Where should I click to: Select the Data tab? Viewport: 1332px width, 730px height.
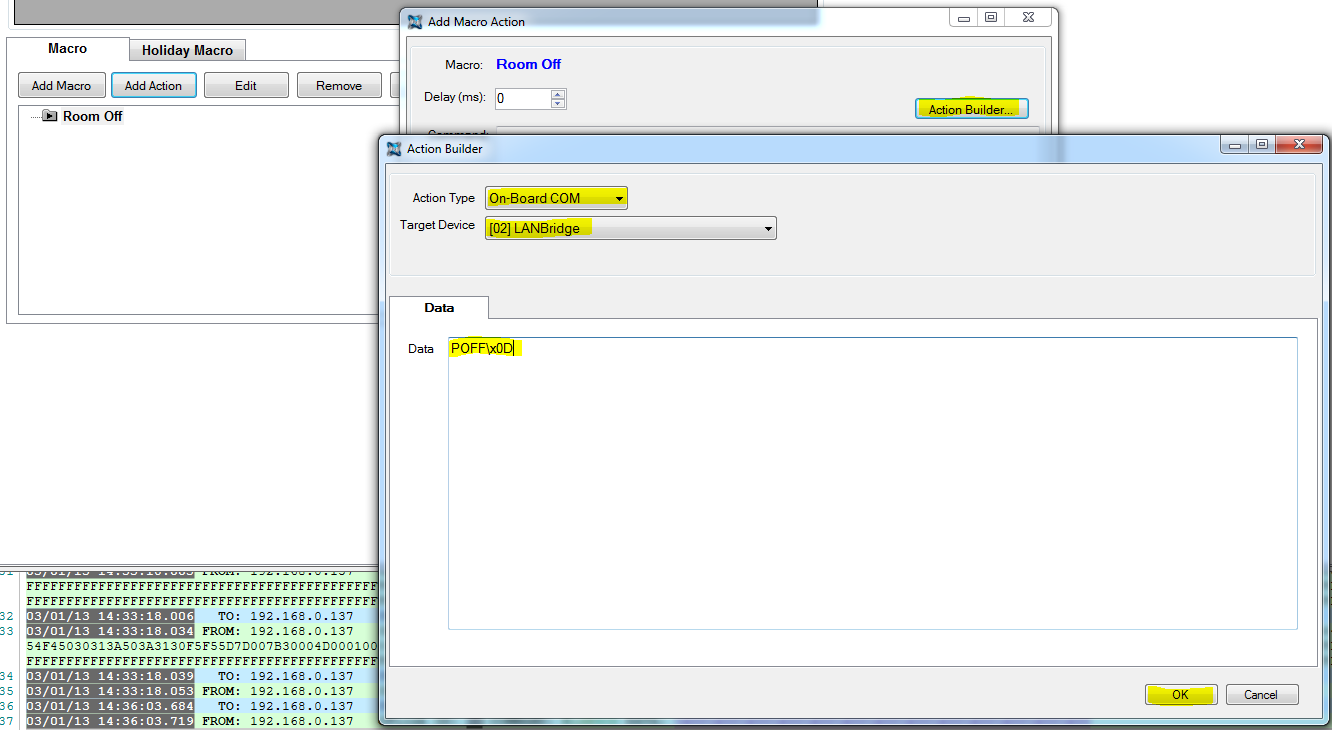click(x=438, y=307)
